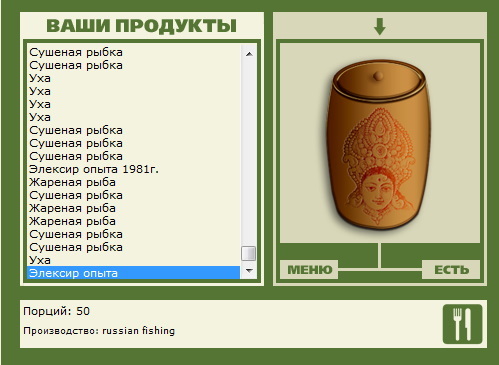Click the green down arrow icon
Image resolution: width=499 pixels, height=365 pixels.
pyautogui.click(x=380, y=27)
